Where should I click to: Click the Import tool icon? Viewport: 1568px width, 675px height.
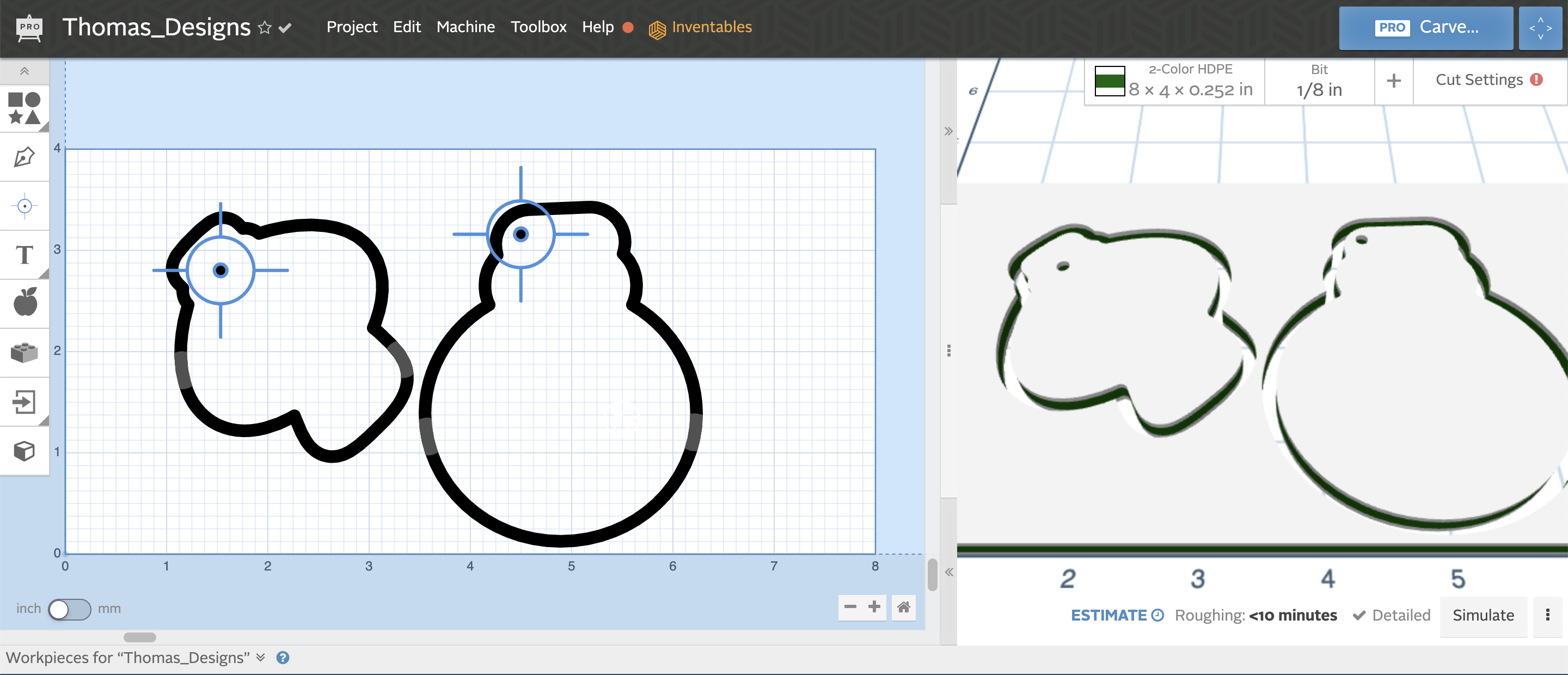pyautogui.click(x=24, y=401)
